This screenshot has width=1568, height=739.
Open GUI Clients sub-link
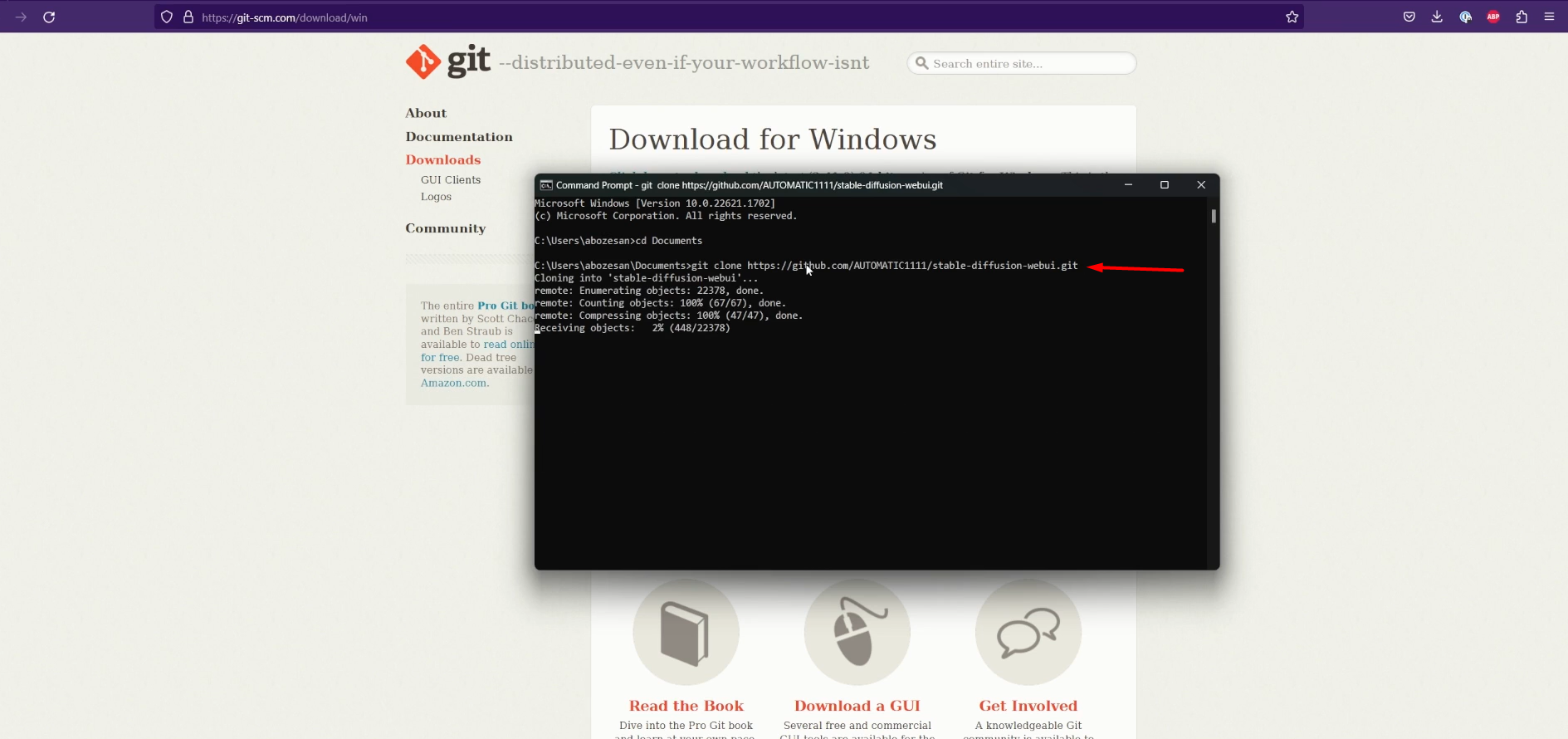pyautogui.click(x=451, y=179)
